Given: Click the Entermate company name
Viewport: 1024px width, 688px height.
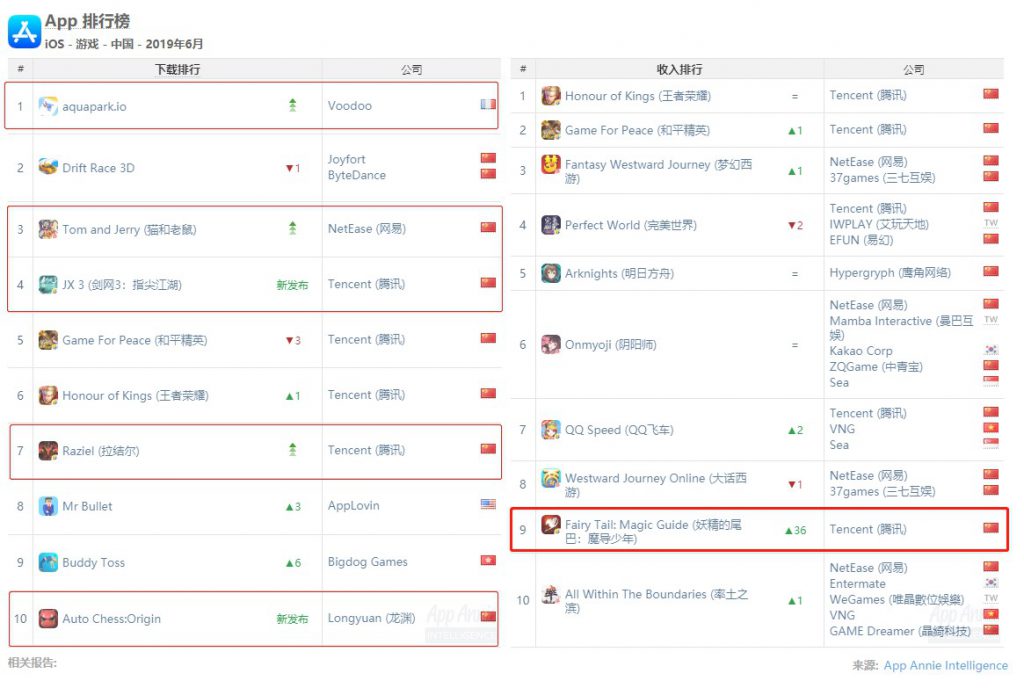Looking at the screenshot, I should [857, 584].
